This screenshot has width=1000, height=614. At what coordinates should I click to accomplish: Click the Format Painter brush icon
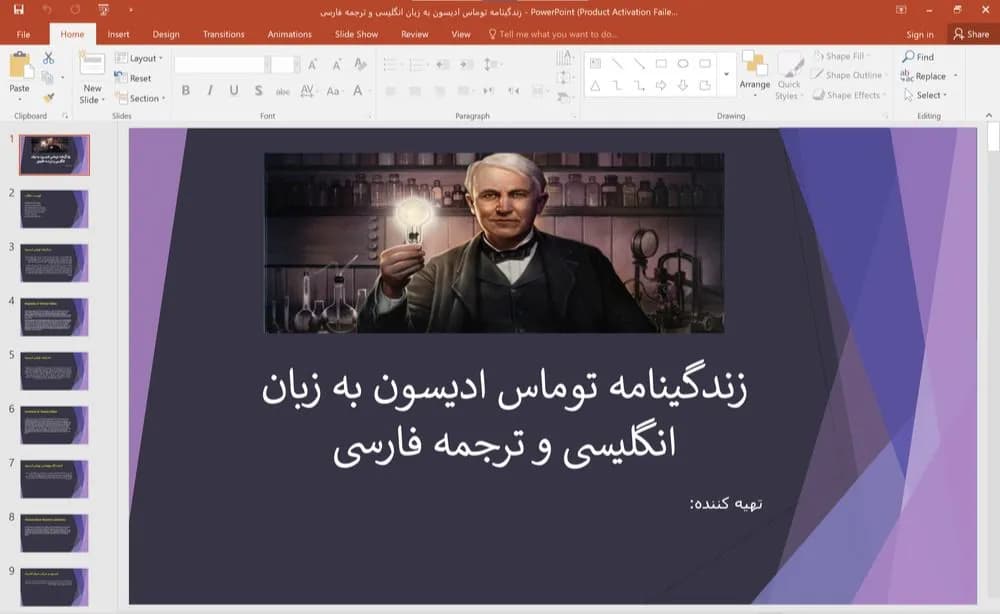point(48,98)
